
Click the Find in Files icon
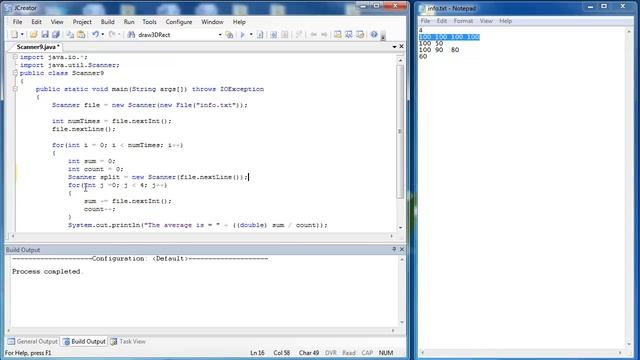pyautogui.click(x=229, y=35)
